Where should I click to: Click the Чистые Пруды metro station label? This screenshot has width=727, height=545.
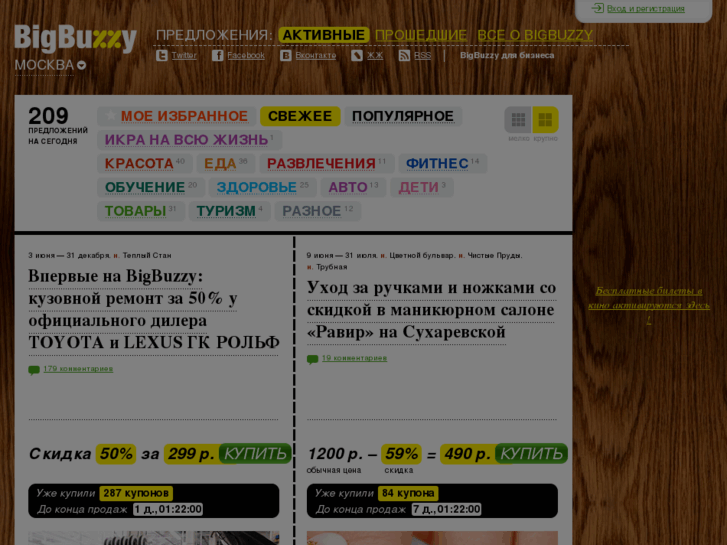(495, 256)
